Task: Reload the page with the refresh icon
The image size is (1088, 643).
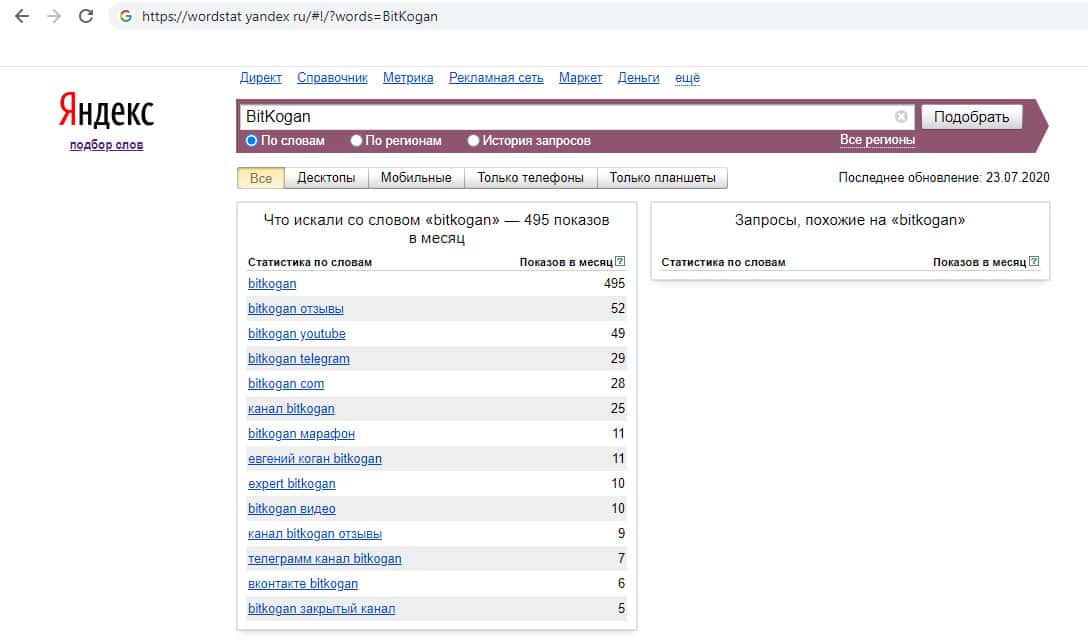Action: [86, 16]
